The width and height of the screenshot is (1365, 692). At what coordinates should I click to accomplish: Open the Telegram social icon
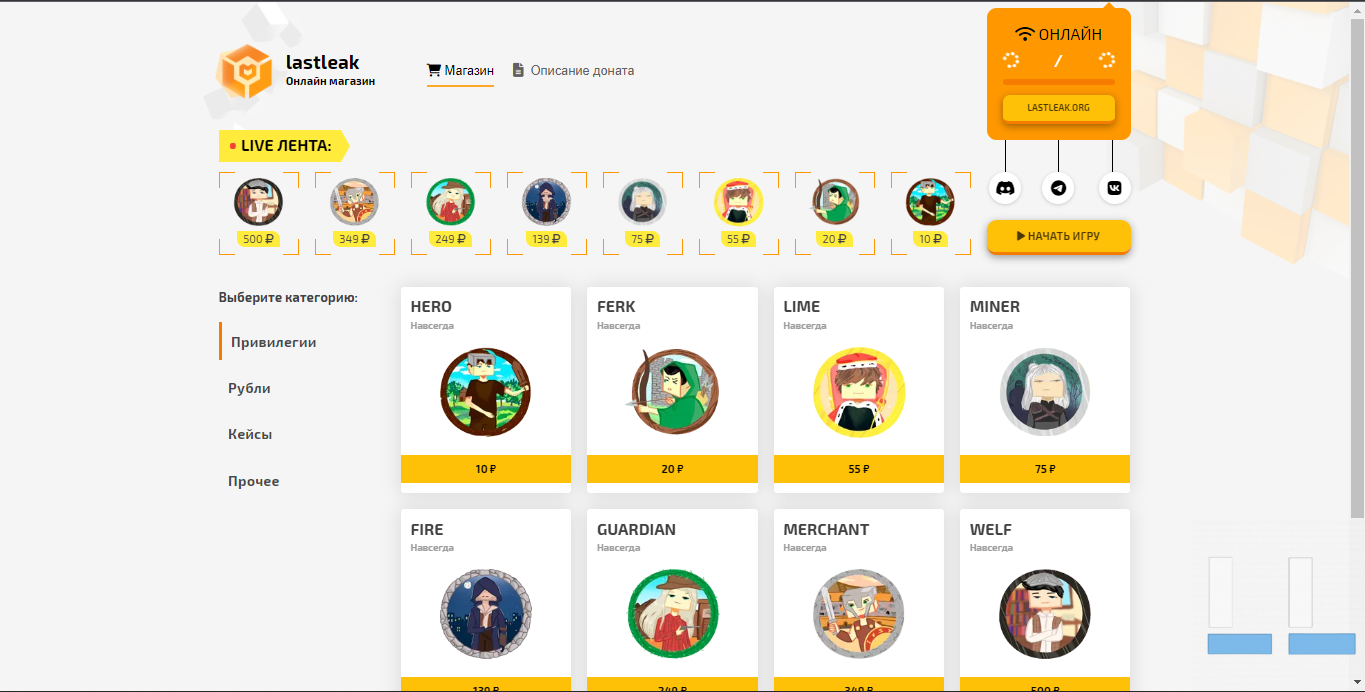pyautogui.click(x=1058, y=188)
